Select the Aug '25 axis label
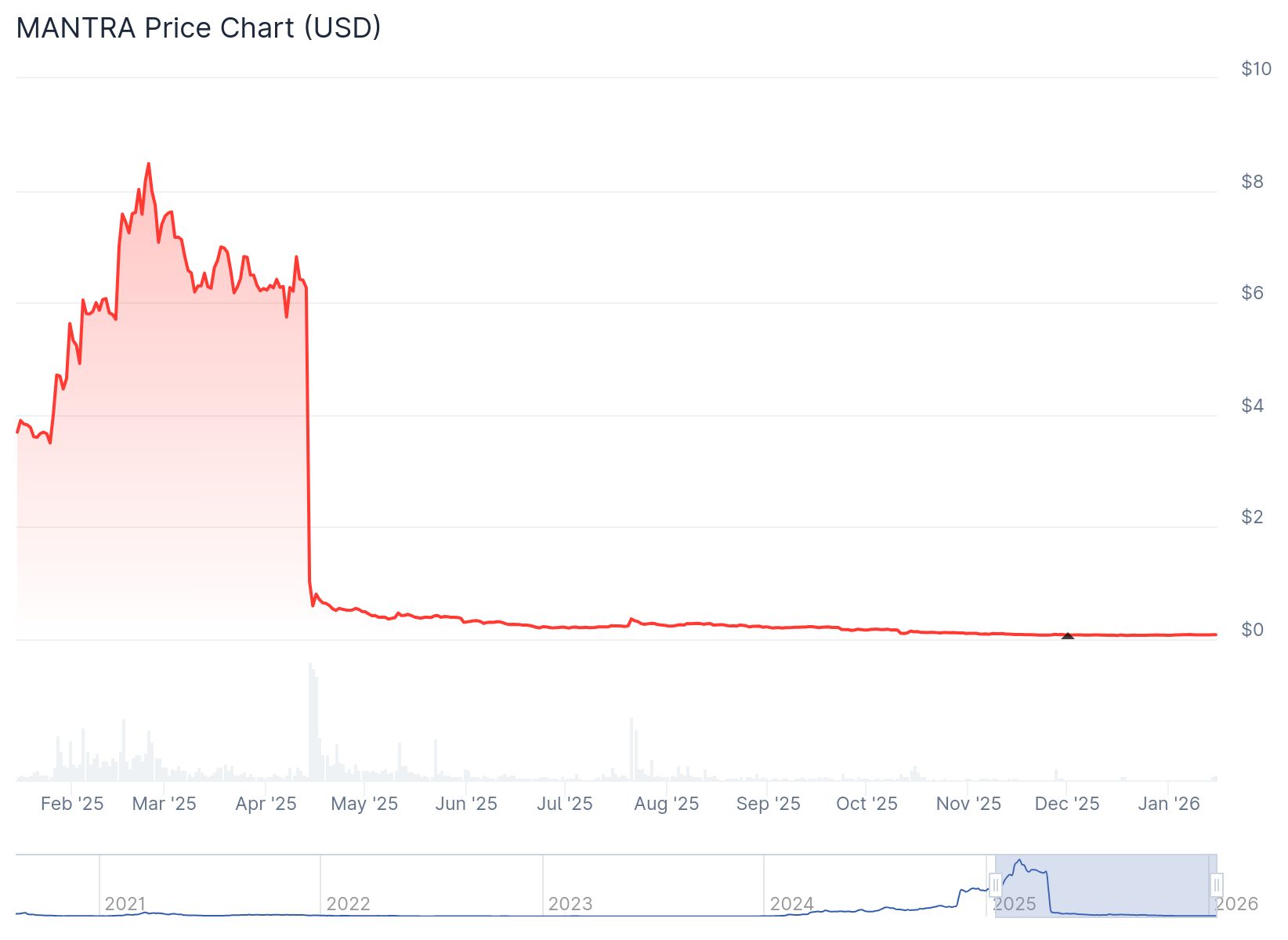The height and width of the screenshot is (940, 1288). [666, 804]
